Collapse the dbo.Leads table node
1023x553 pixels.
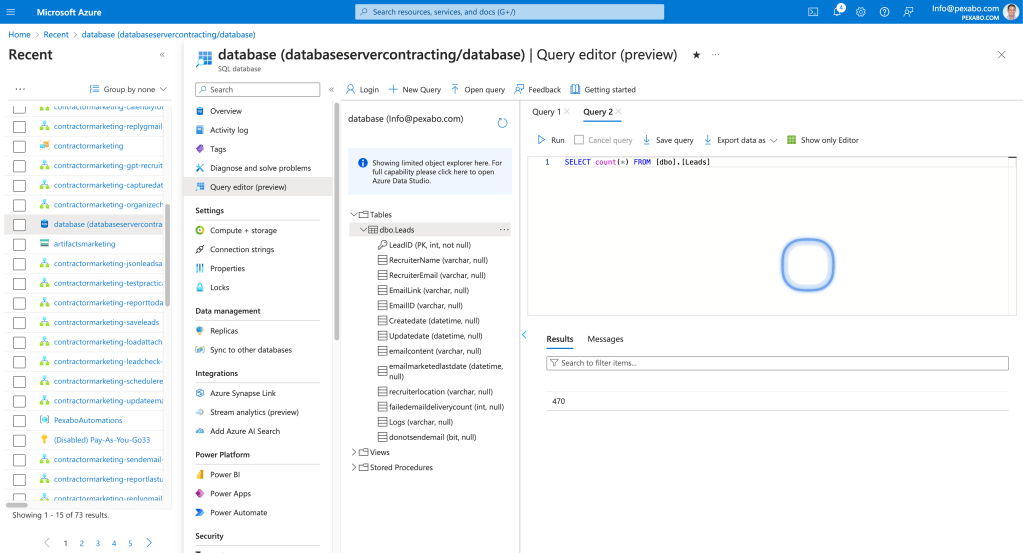363,230
